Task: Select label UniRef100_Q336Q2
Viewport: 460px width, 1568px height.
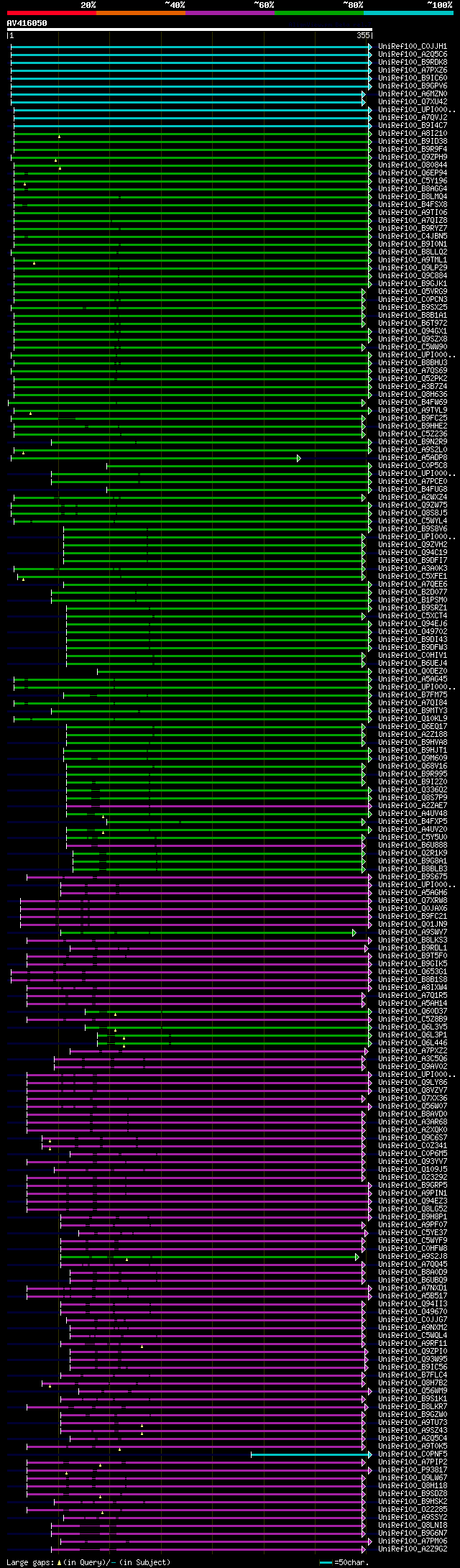Action: 413,789
